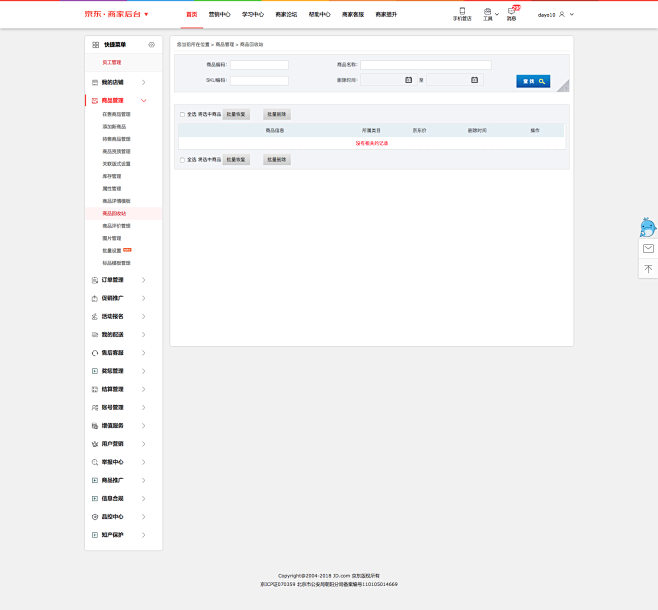Click 批量删除 button above the table
The width and height of the screenshot is (658, 610).
tap(277, 114)
